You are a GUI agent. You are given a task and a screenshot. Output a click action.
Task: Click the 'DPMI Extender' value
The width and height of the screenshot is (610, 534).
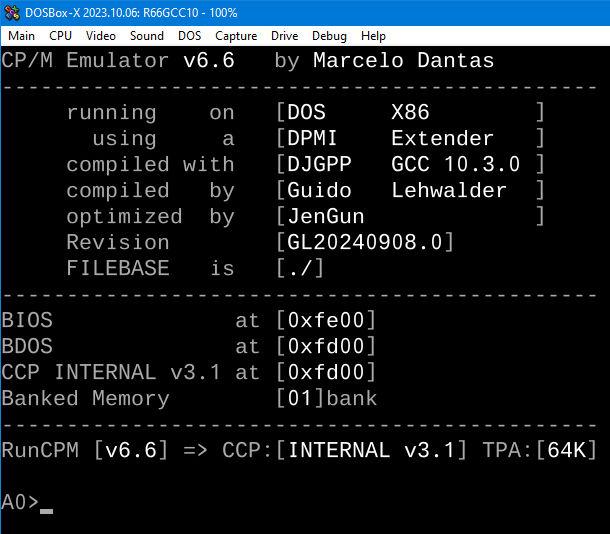click(x=390, y=138)
